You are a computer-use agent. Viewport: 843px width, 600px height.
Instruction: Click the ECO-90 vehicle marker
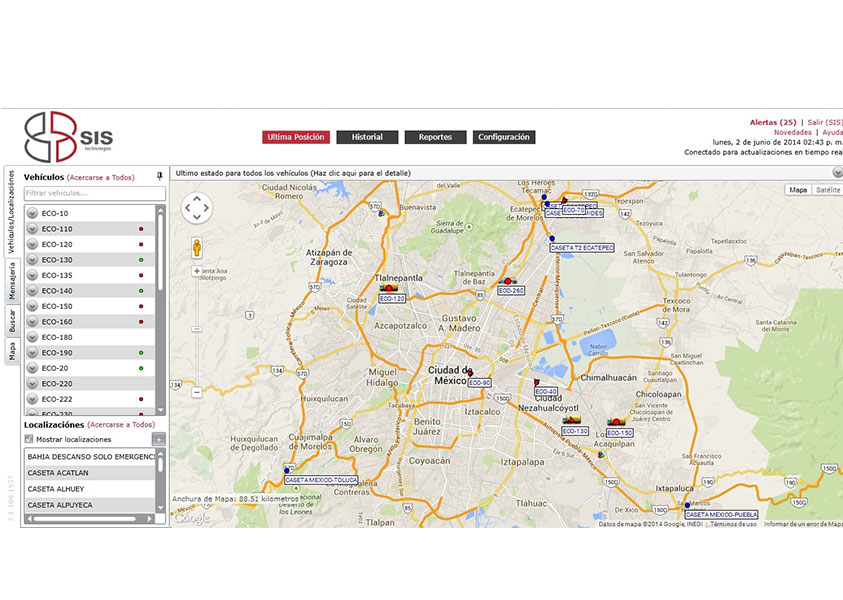[x=470, y=373]
